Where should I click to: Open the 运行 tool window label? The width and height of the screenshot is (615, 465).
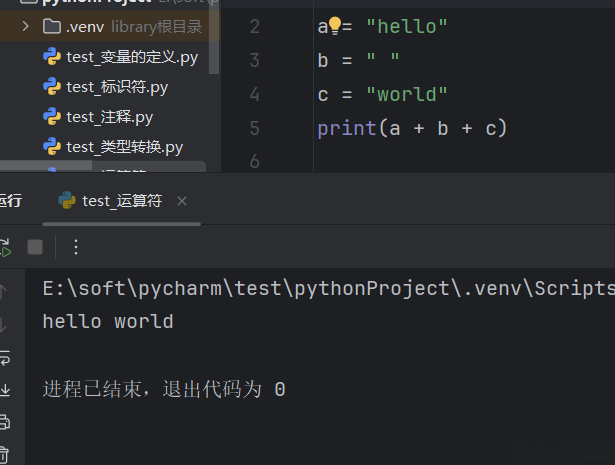click(10, 201)
